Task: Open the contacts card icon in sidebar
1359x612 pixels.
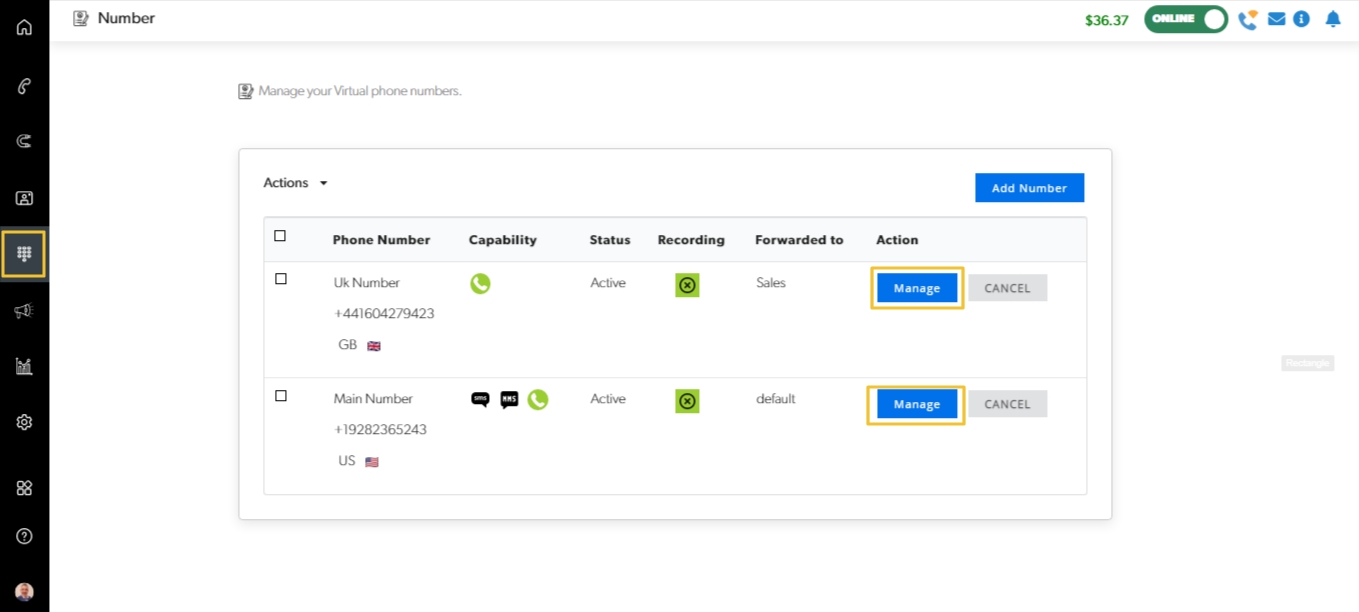Action: click(24, 198)
